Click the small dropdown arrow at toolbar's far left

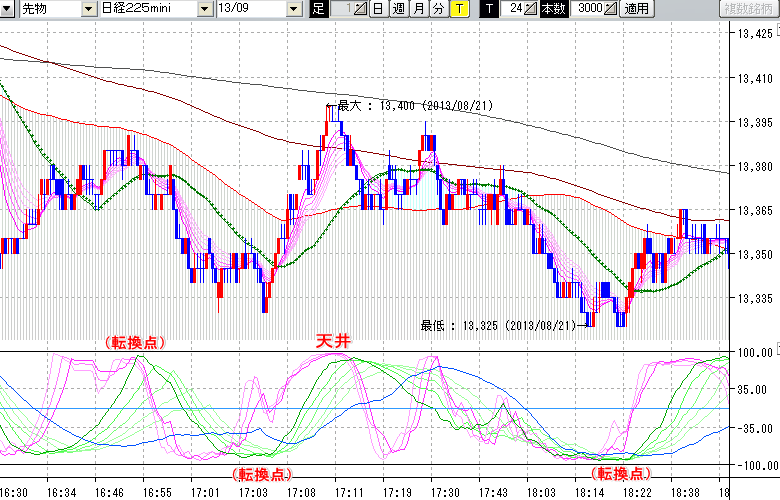8,9
